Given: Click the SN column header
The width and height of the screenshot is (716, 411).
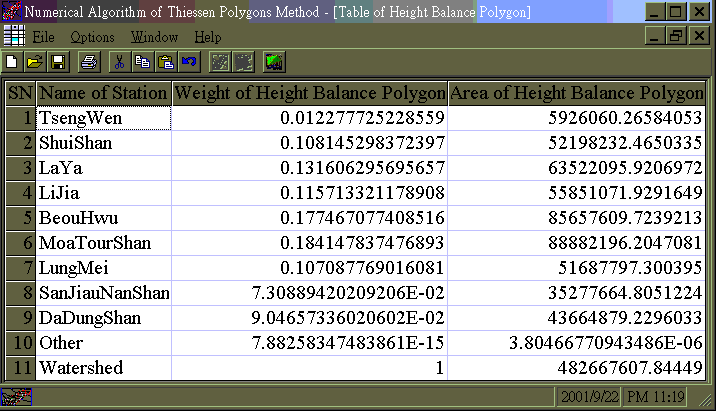Looking at the screenshot, I should click(21, 93).
